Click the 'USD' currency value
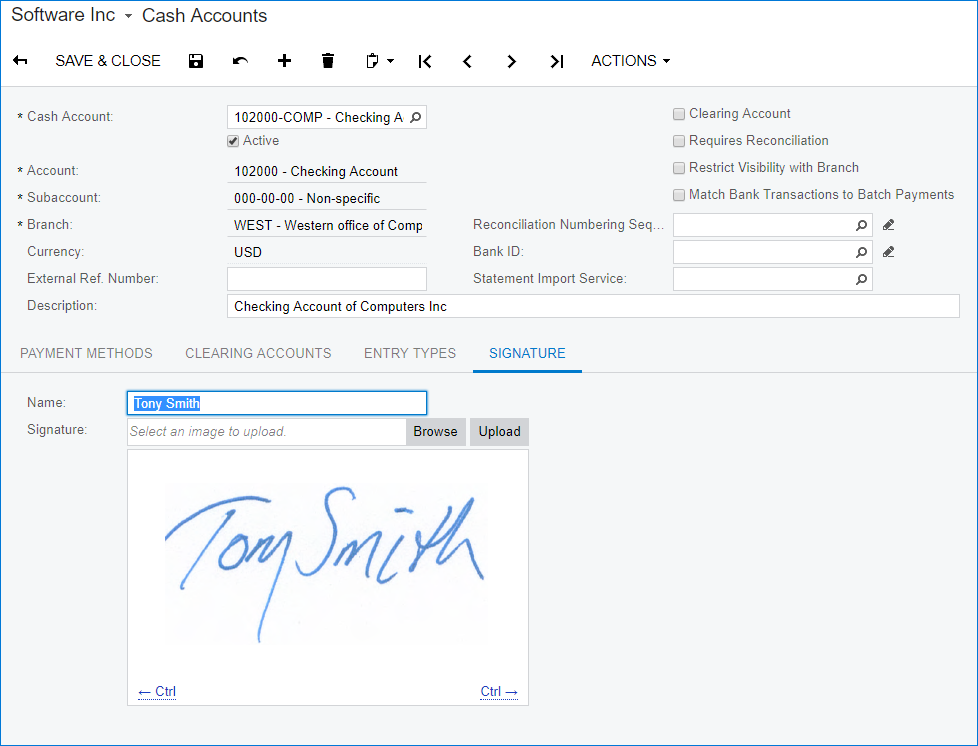Screen dimensions: 978x746 pyautogui.click(x=248, y=252)
